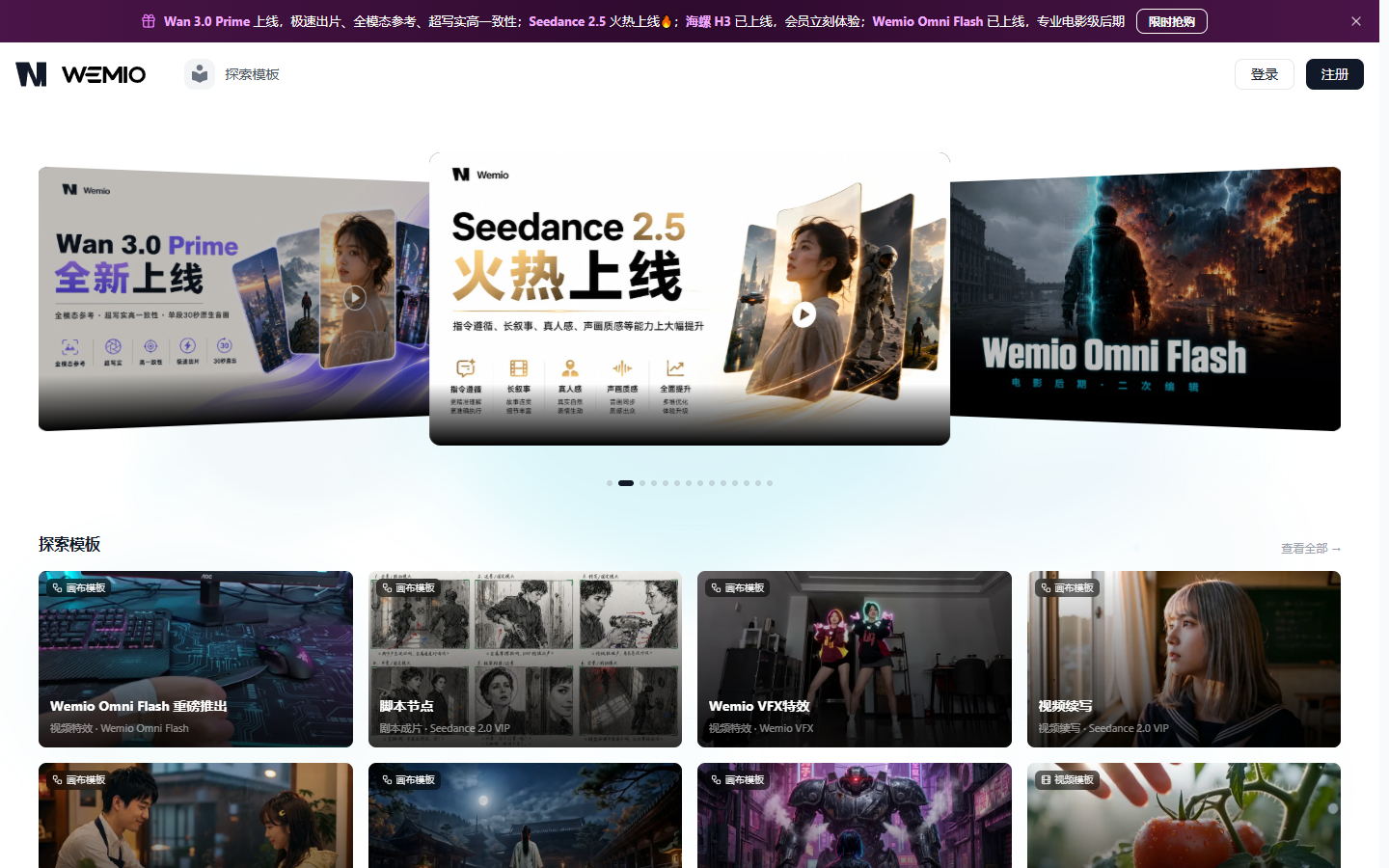
Task: Open the 脚本节点 template card
Action: point(525,659)
